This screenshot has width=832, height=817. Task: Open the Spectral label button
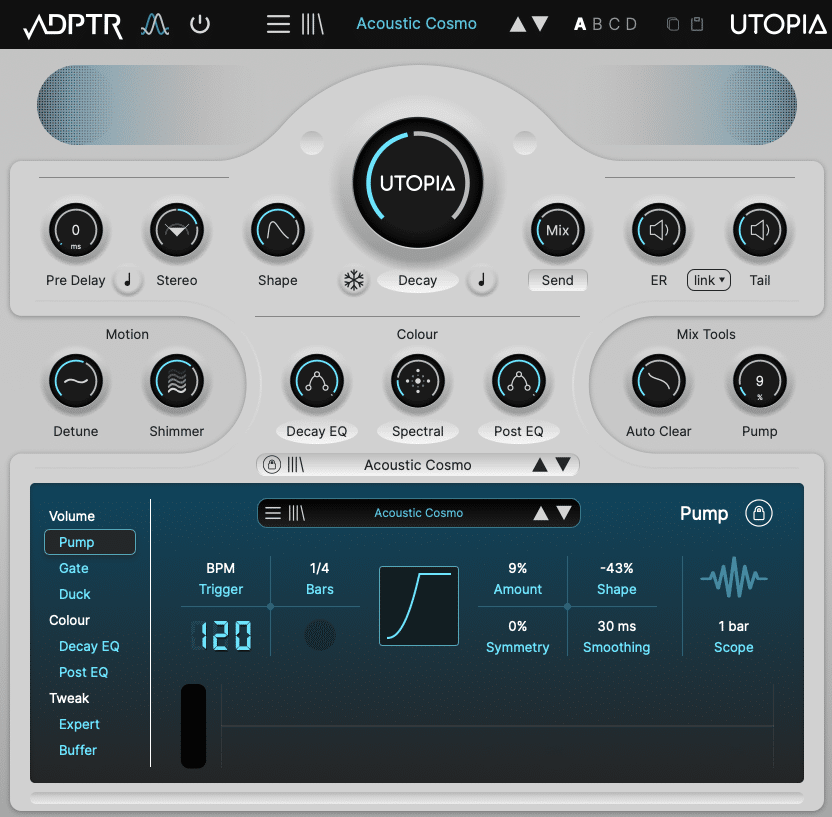point(418,431)
